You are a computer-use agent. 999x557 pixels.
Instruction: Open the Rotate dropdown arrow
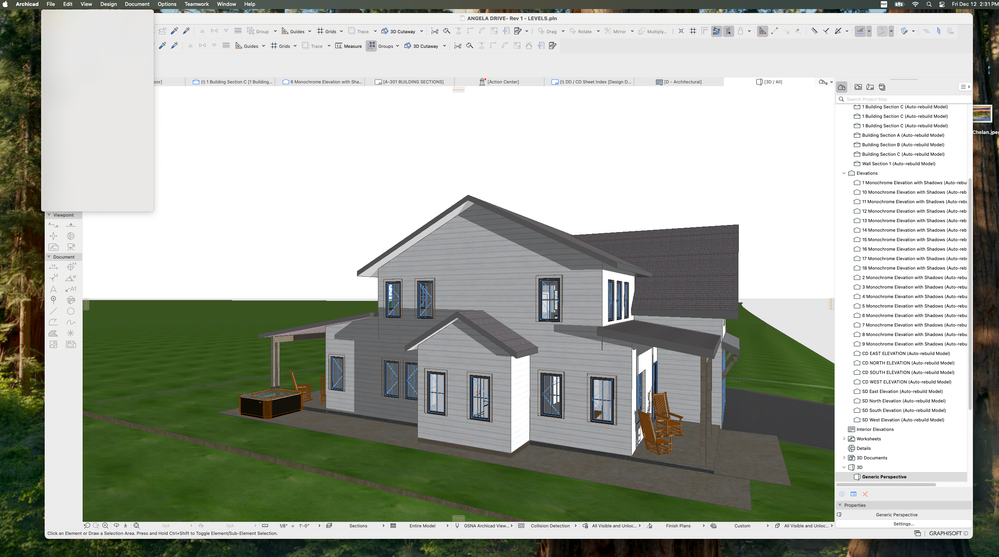[598, 31]
